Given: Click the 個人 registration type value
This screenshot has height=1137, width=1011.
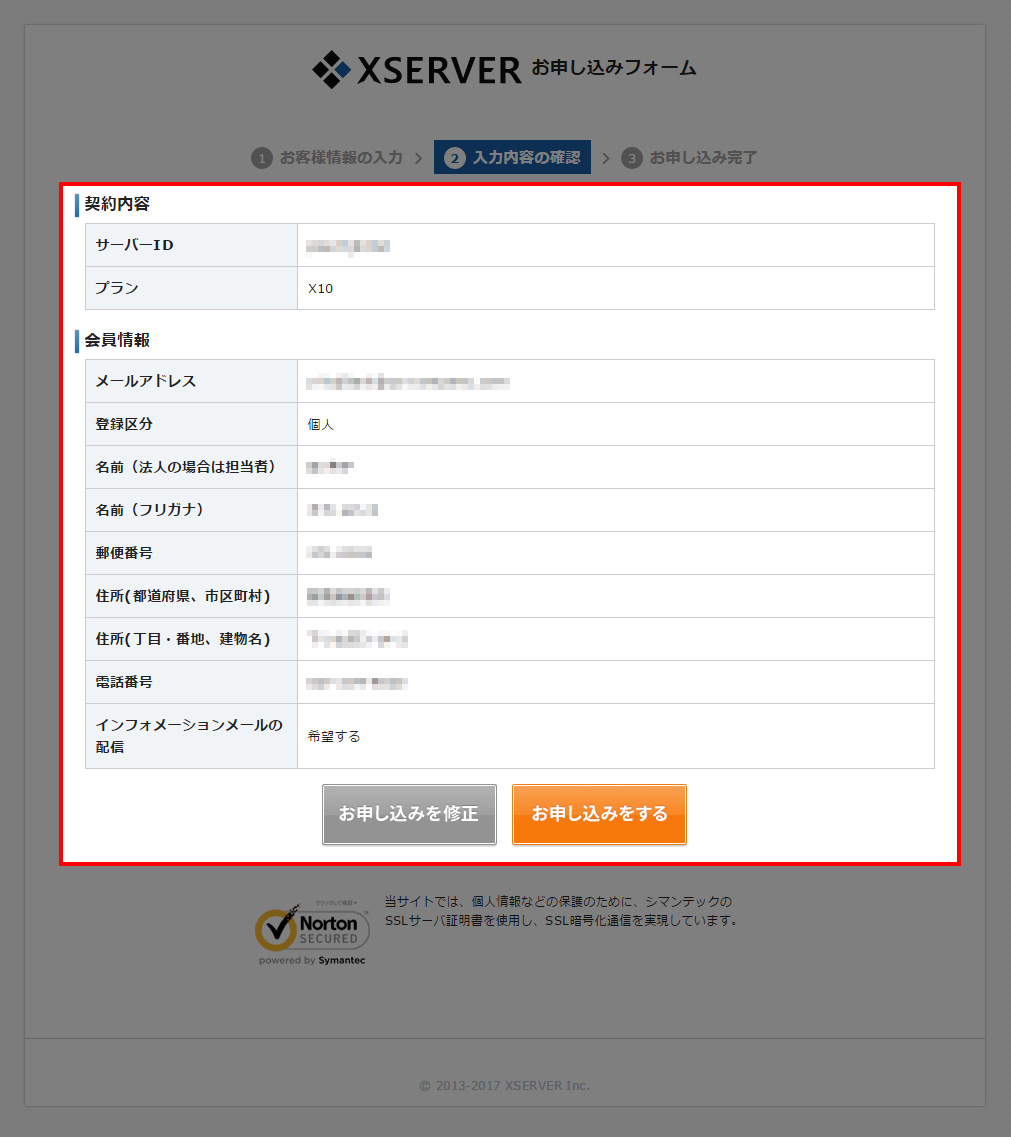Looking at the screenshot, I should pos(320,424).
